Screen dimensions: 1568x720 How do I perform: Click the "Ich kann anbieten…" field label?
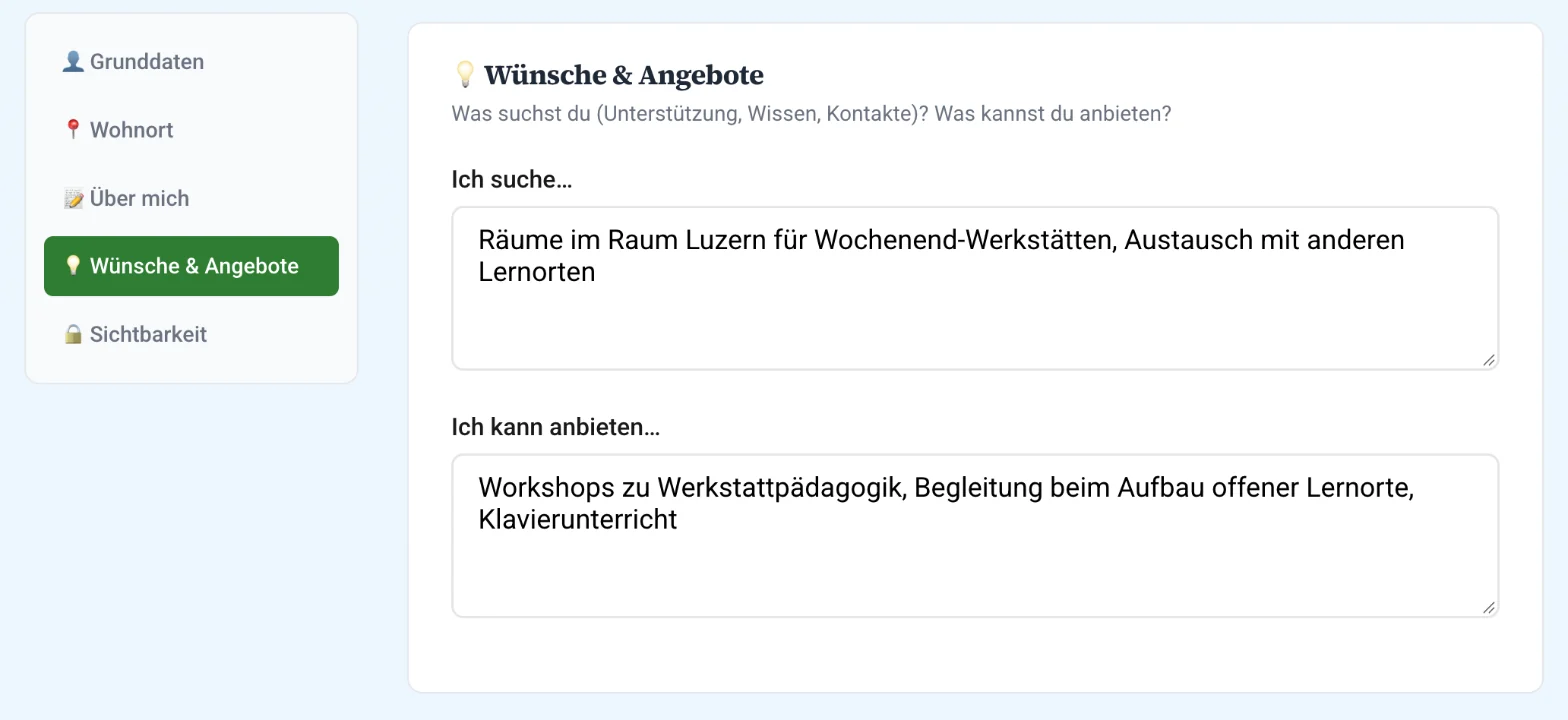(x=556, y=427)
